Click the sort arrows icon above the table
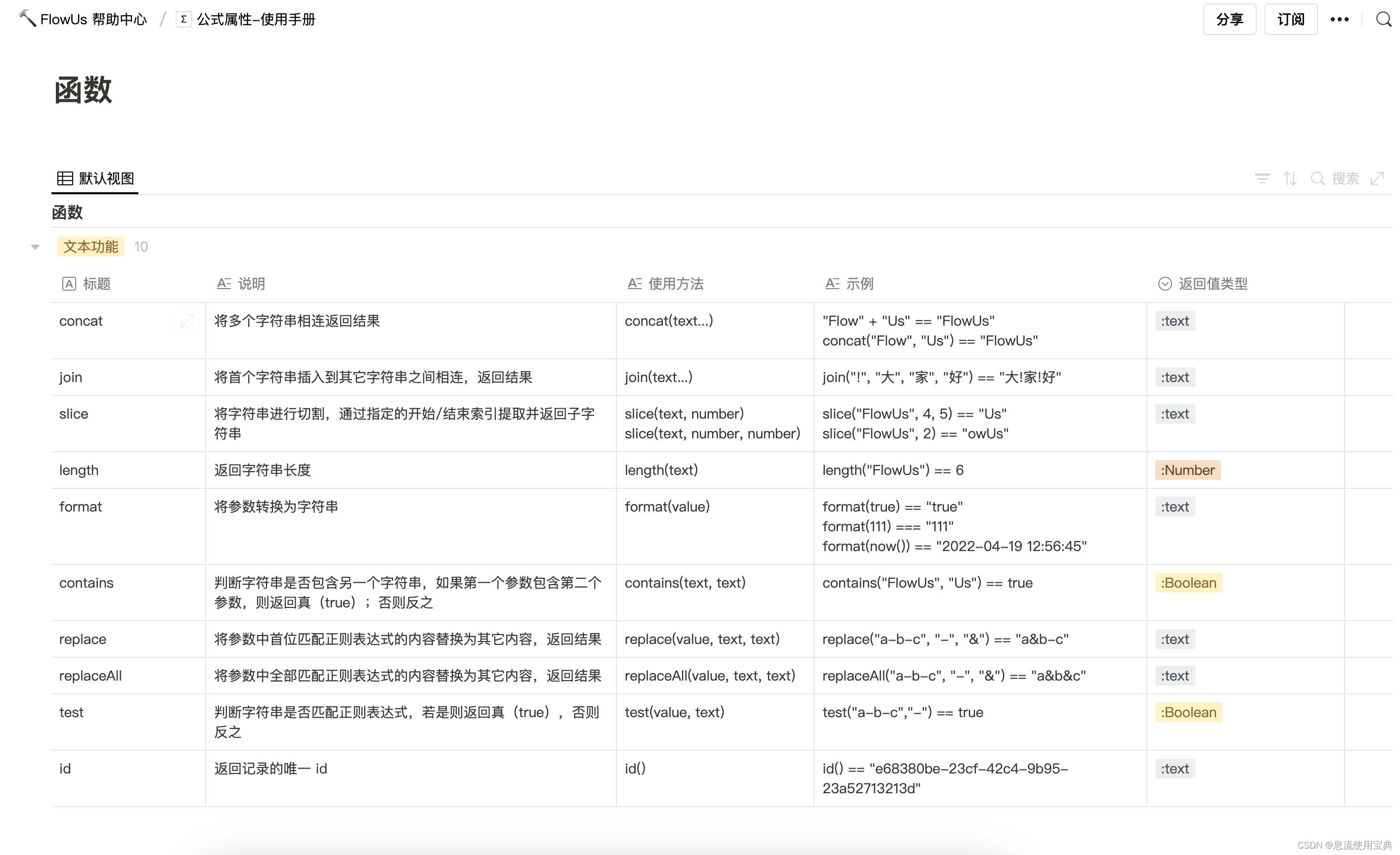The image size is (1400, 855). (1290, 178)
